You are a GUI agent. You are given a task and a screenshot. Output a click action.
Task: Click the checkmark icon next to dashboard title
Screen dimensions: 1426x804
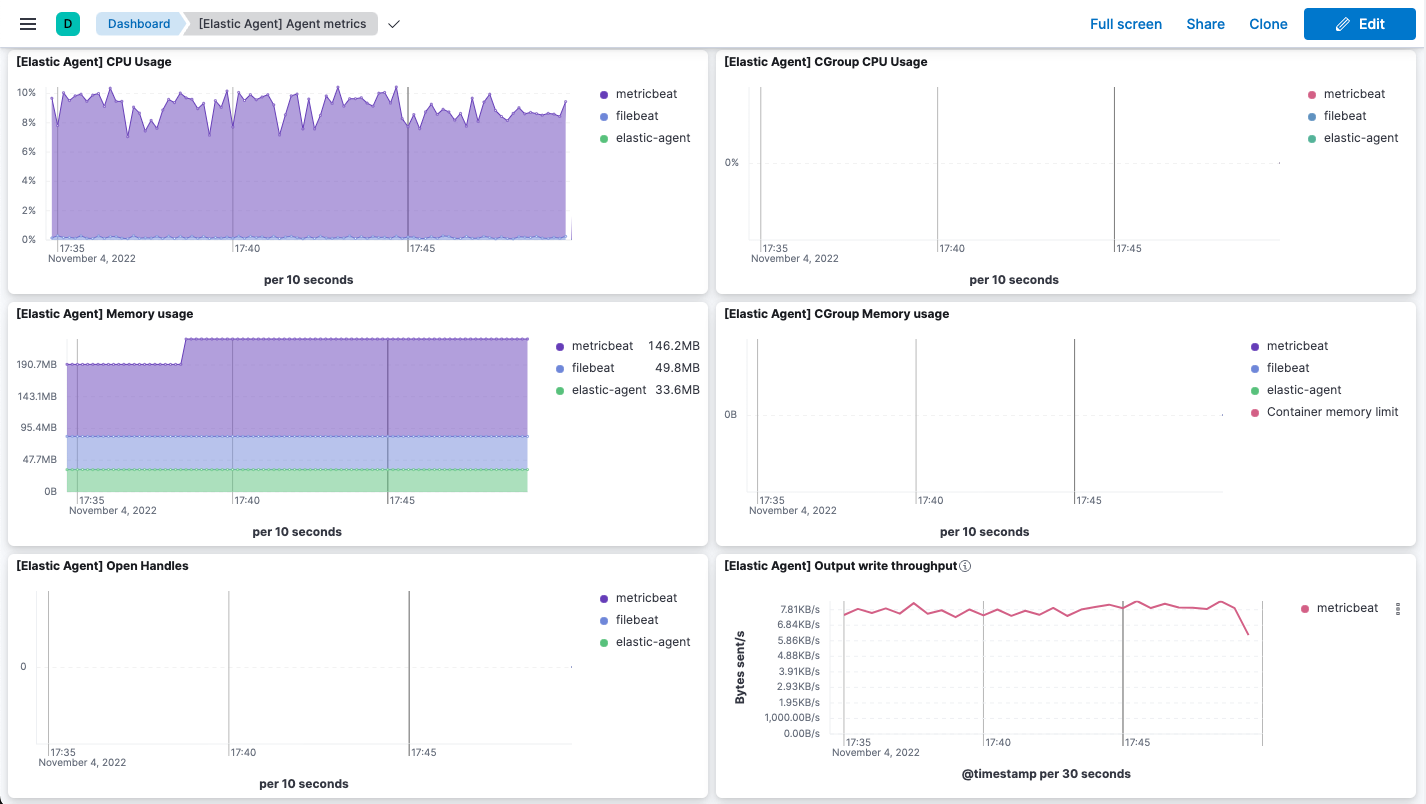coord(393,24)
